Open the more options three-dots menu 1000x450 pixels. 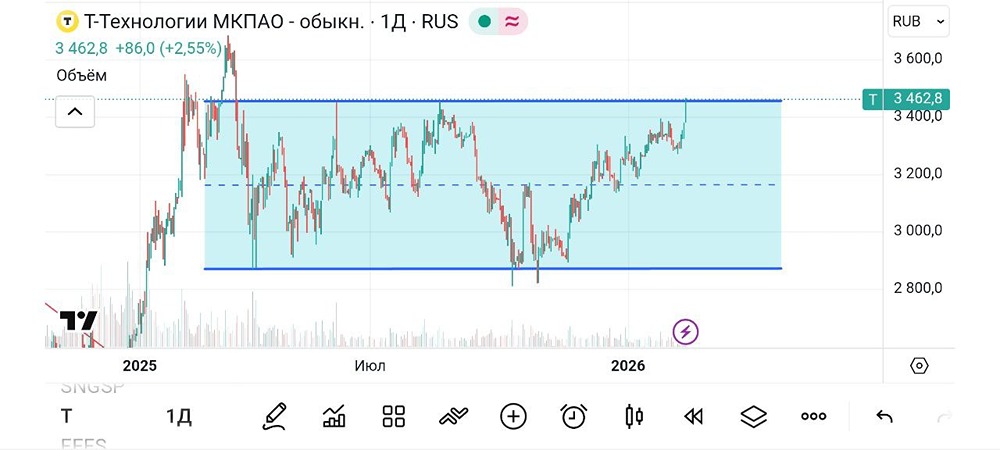click(814, 416)
